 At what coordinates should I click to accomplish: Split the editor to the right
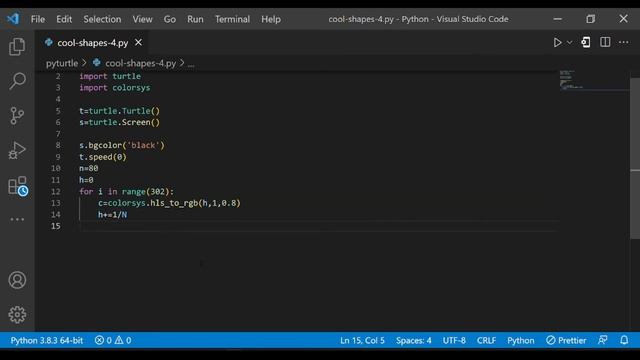[605, 42]
